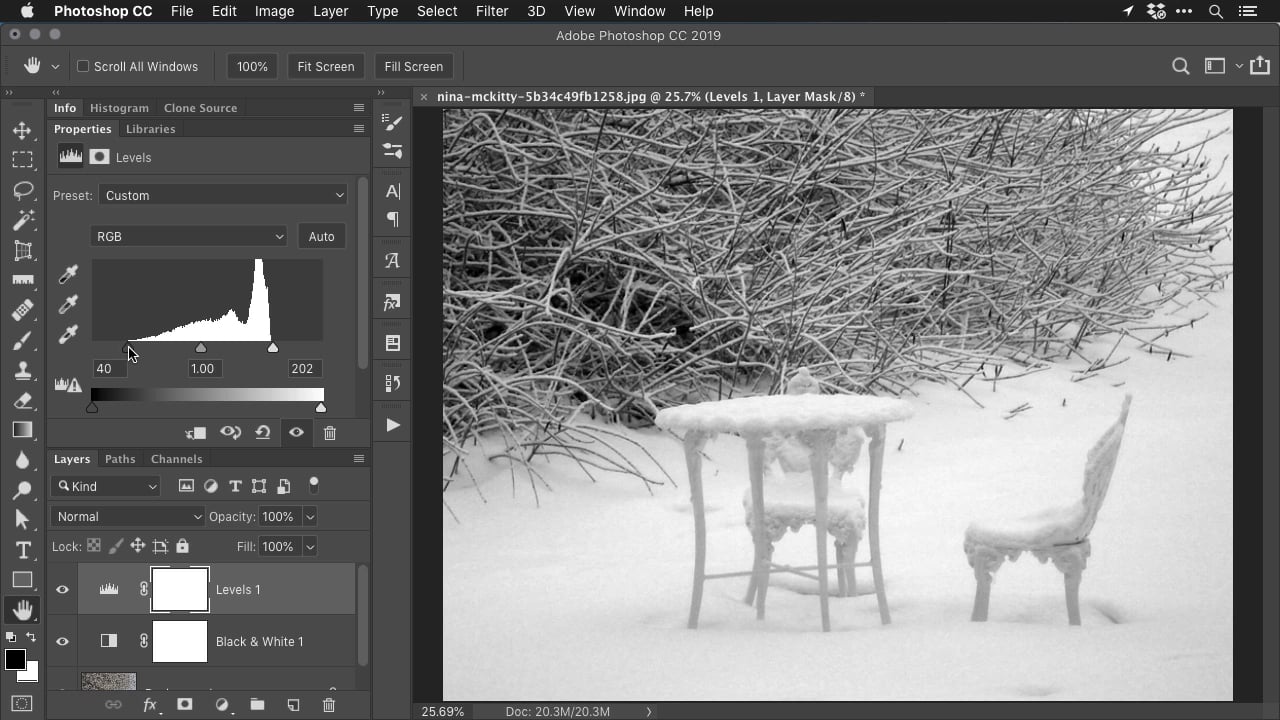Open the Brushes panel icon
The width and height of the screenshot is (1280, 720).
[392, 122]
